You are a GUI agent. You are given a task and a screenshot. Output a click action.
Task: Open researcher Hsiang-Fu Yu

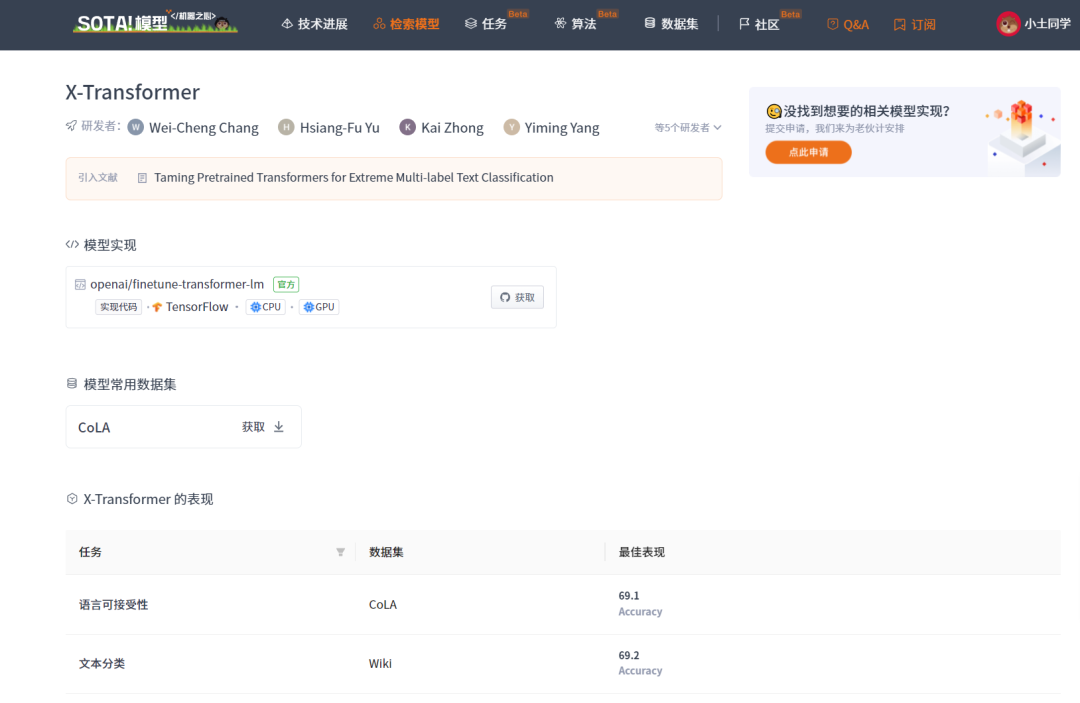coord(340,128)
